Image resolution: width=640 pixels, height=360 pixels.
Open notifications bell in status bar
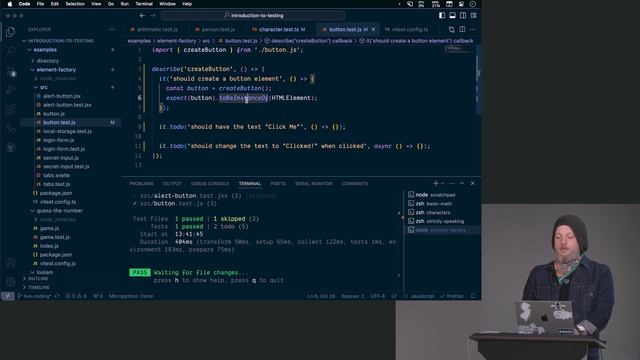[473, 296]
